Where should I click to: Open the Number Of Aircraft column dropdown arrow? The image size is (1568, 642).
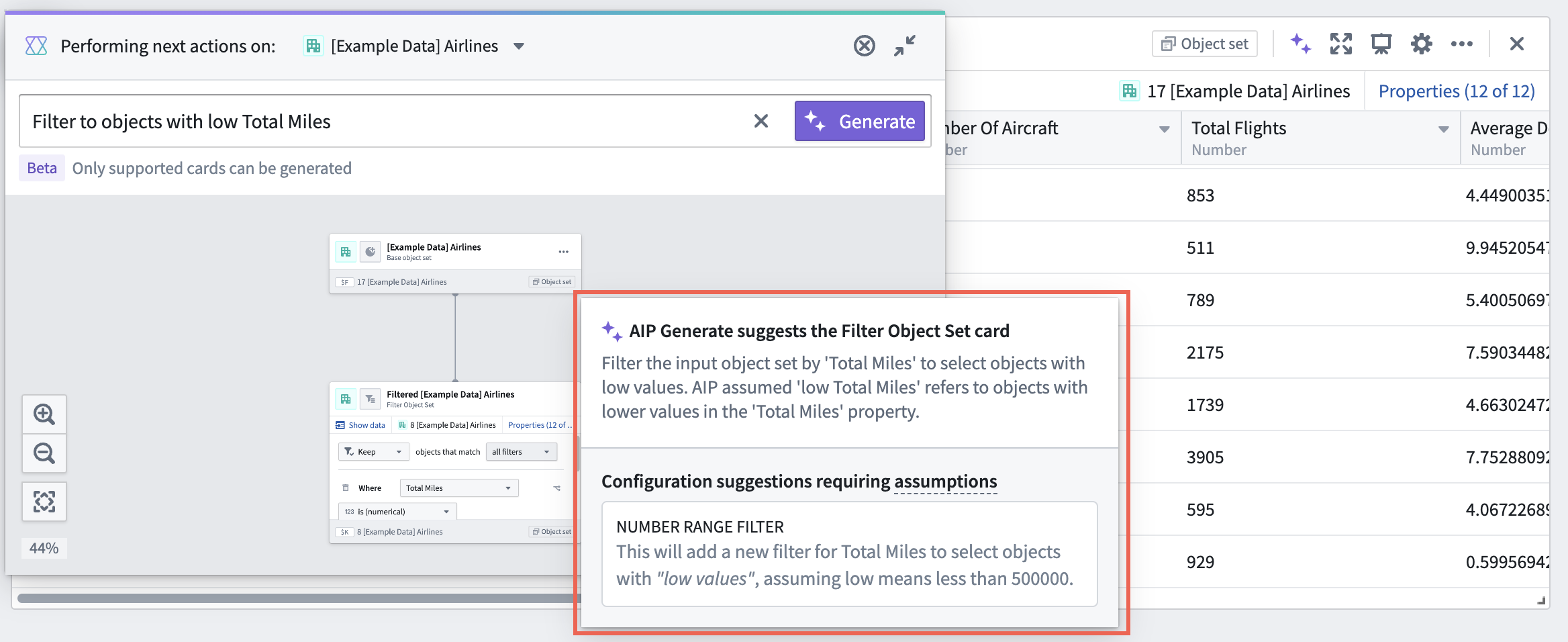coord(1165,129)
